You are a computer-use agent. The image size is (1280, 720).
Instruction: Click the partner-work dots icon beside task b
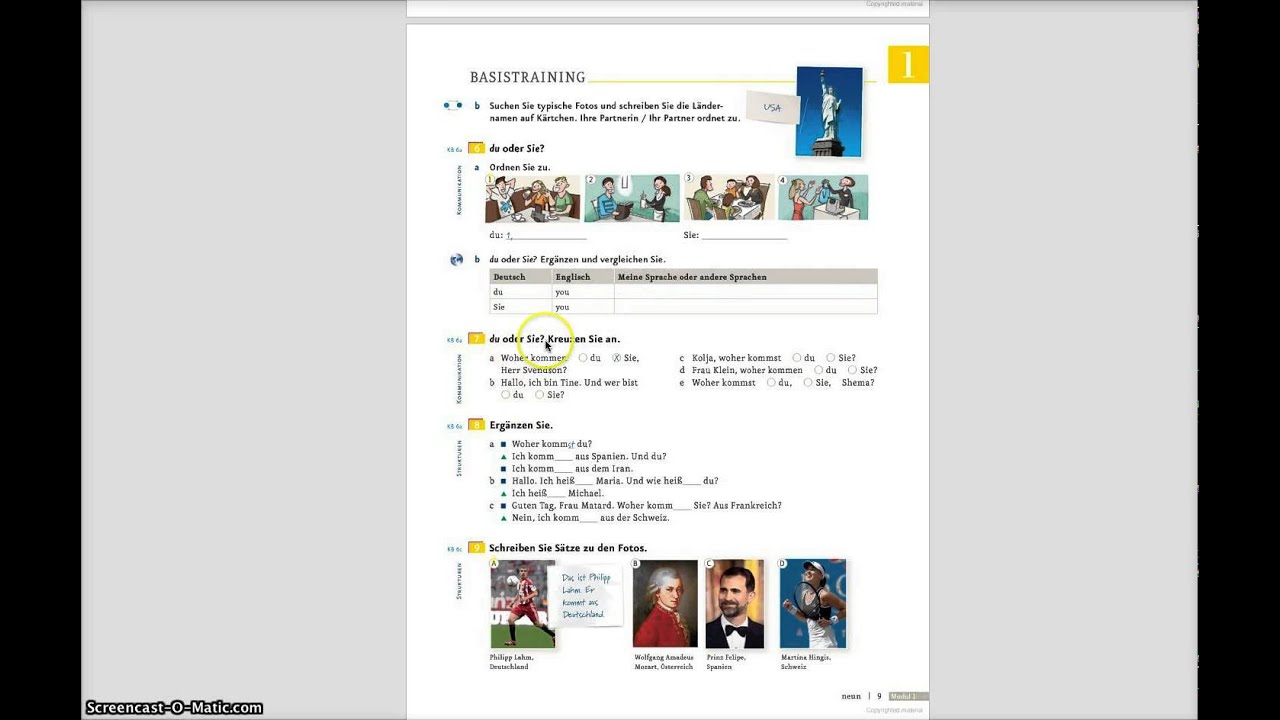click(x=453, y=105)
